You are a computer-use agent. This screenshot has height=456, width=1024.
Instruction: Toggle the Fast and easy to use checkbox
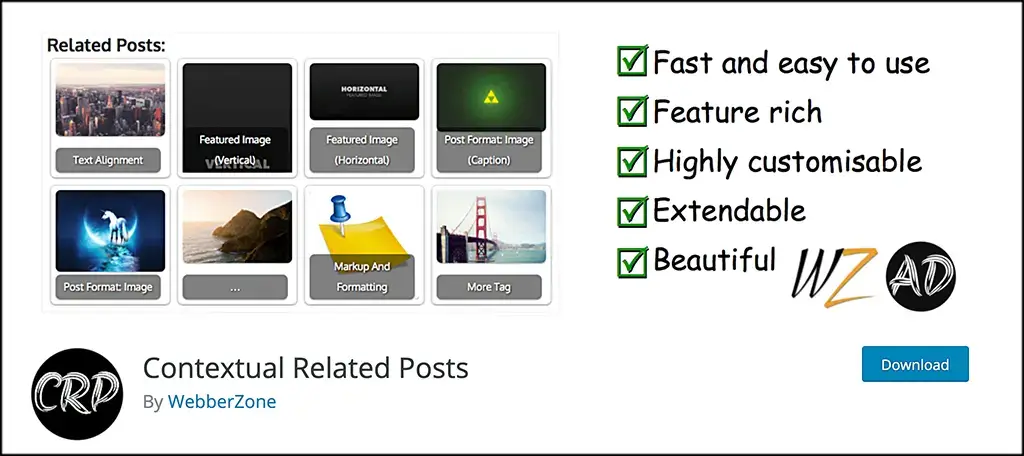pyautogui.click(x=632, y=63)
